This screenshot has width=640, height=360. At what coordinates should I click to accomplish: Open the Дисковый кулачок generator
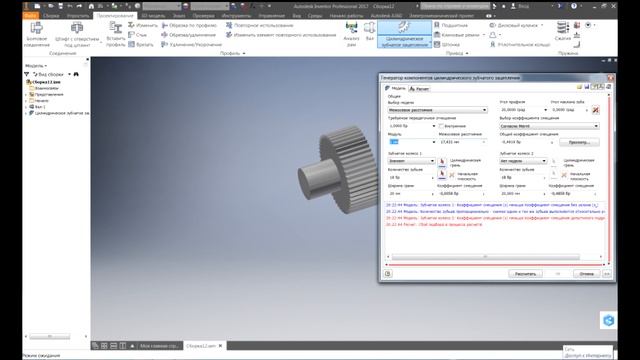pos(513,25)
